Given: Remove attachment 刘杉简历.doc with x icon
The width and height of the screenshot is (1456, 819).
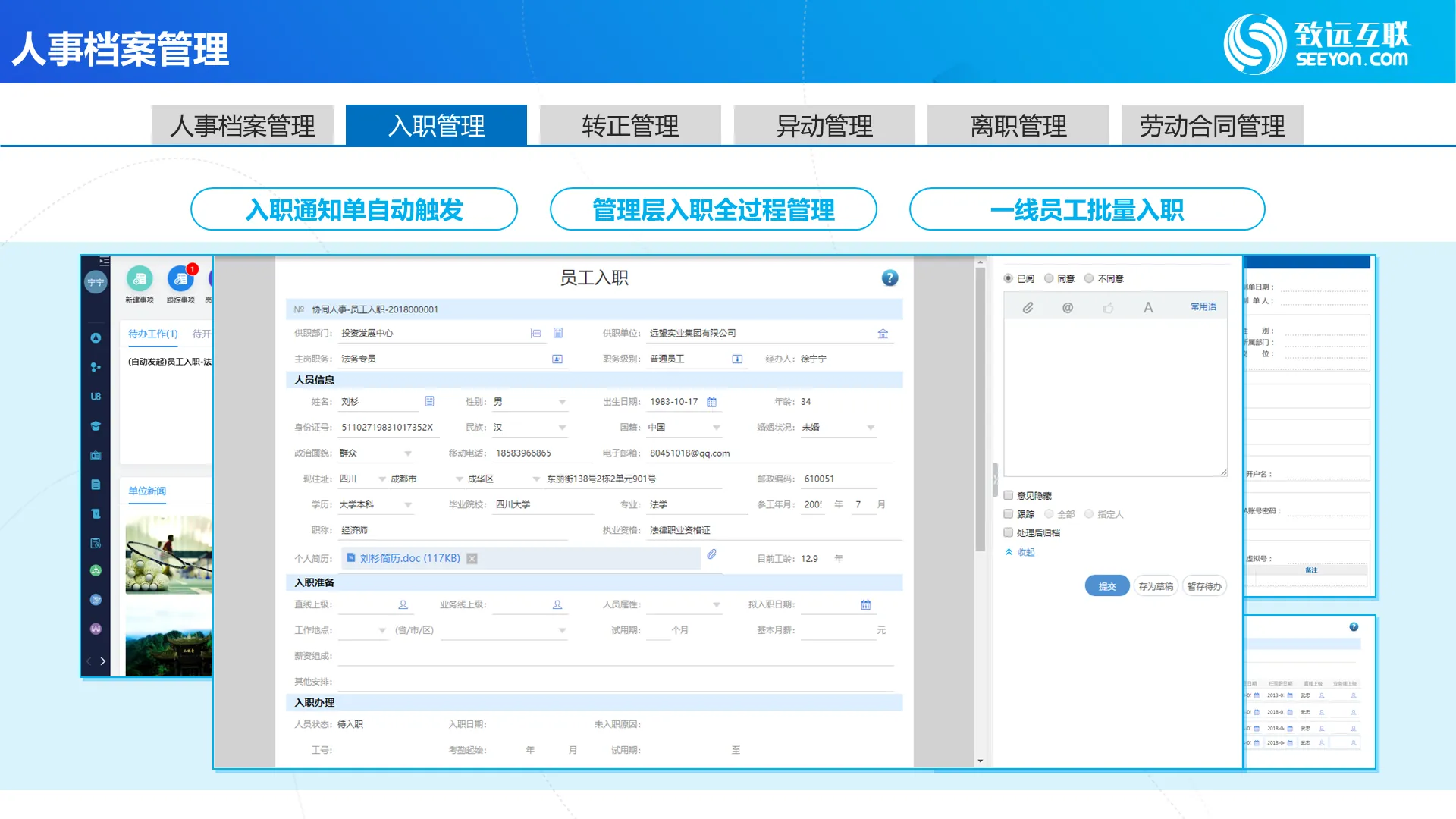Looking at the screenshot, I should (x=472, y=558).
